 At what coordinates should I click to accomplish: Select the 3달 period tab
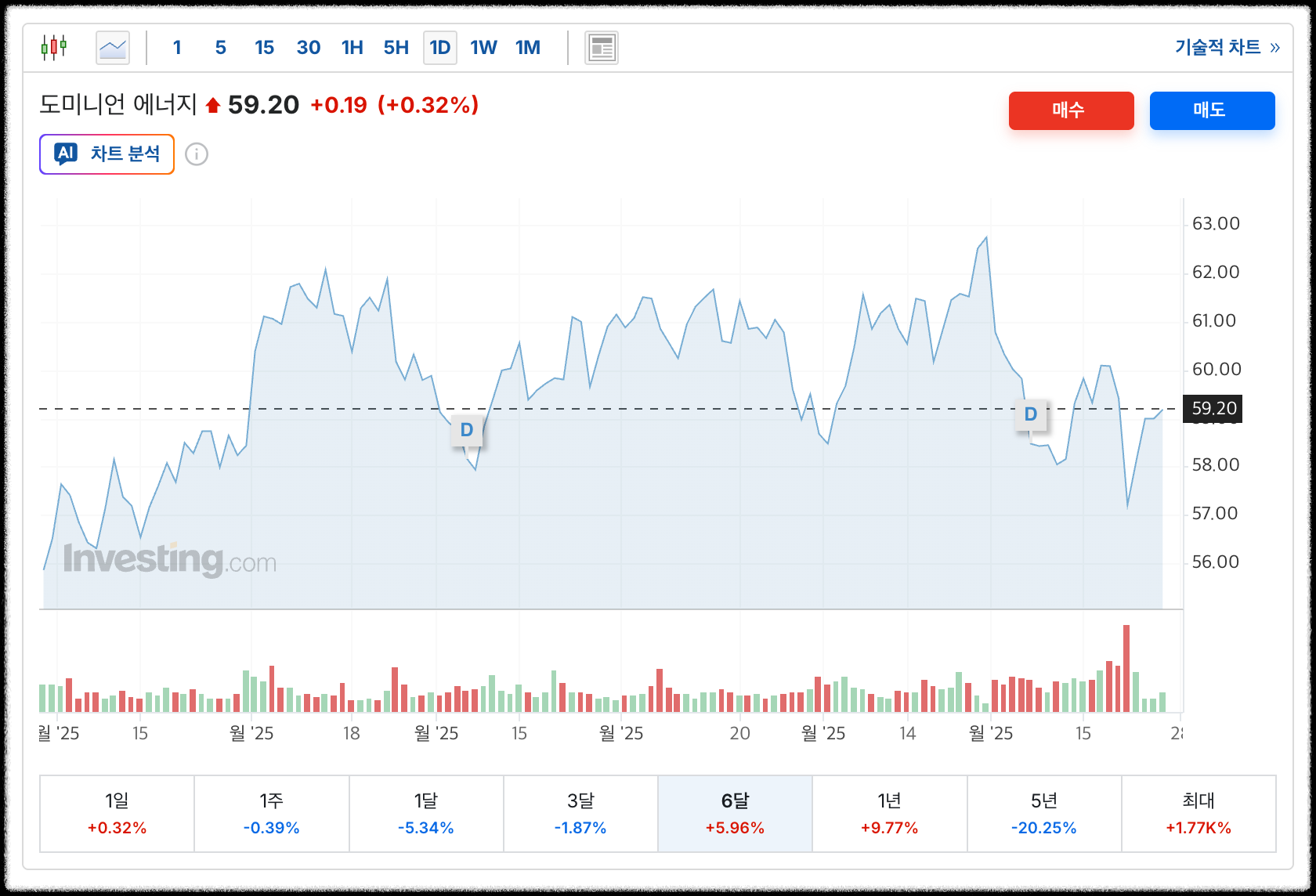(580, 814)
